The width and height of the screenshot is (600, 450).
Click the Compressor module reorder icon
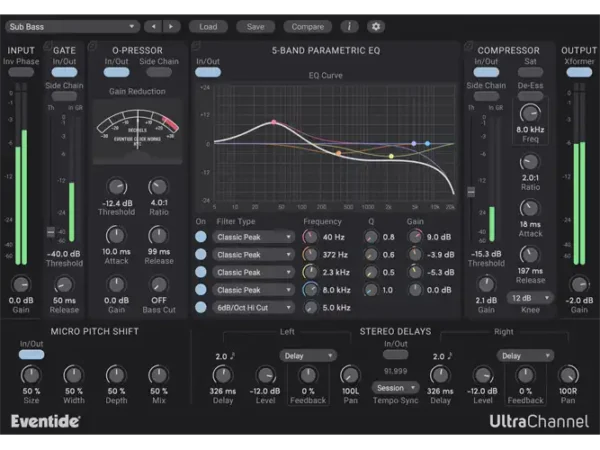tap(468, 46)
